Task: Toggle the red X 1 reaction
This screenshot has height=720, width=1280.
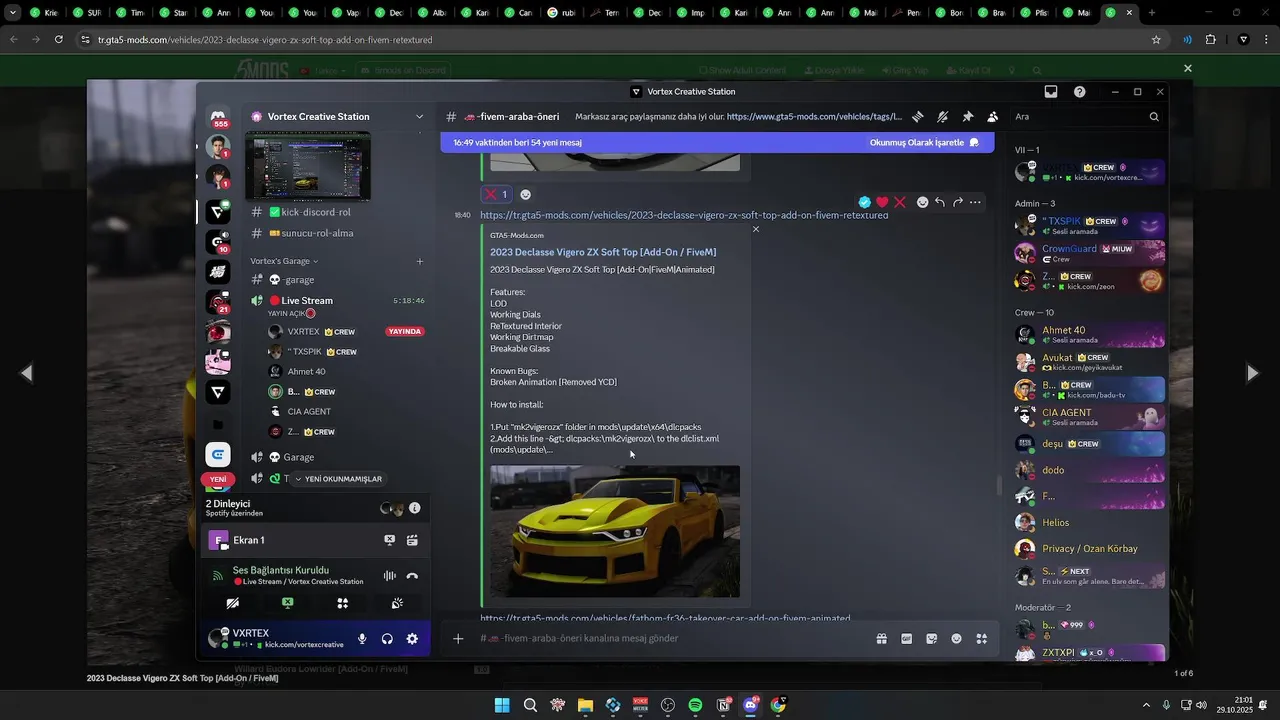Action: point(496,194)
